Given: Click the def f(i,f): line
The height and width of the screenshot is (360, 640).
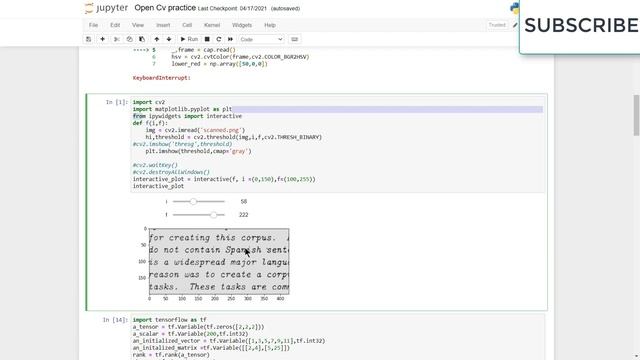Looking at the screenshot, I should tap(150, 123).
